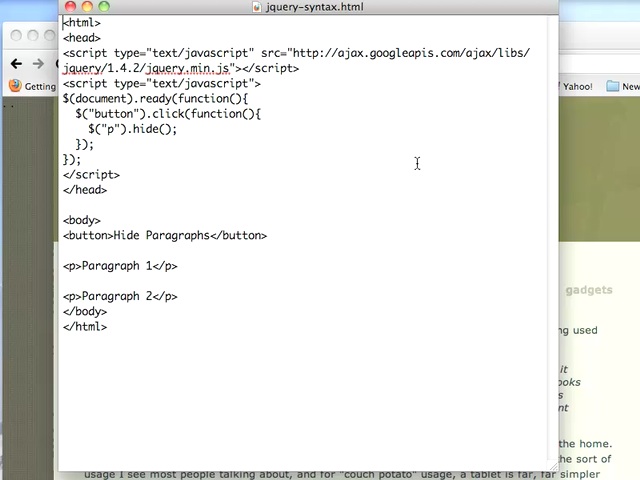Viewport: 640px width, 480px height.
Task: Click the text '<html>' opening tag line
Action: tap(82, 22)
